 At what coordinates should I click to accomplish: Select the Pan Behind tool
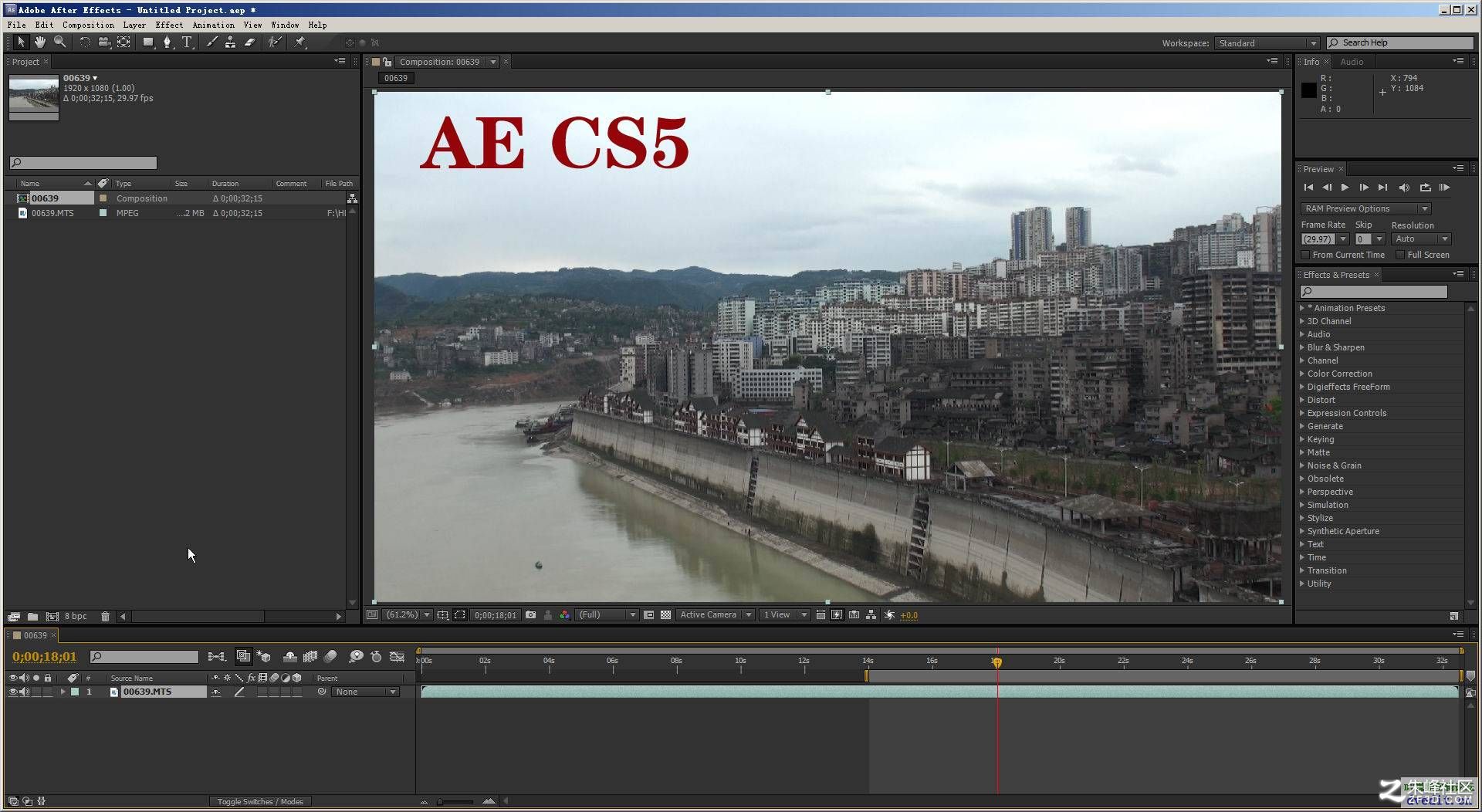click(123, 42)
